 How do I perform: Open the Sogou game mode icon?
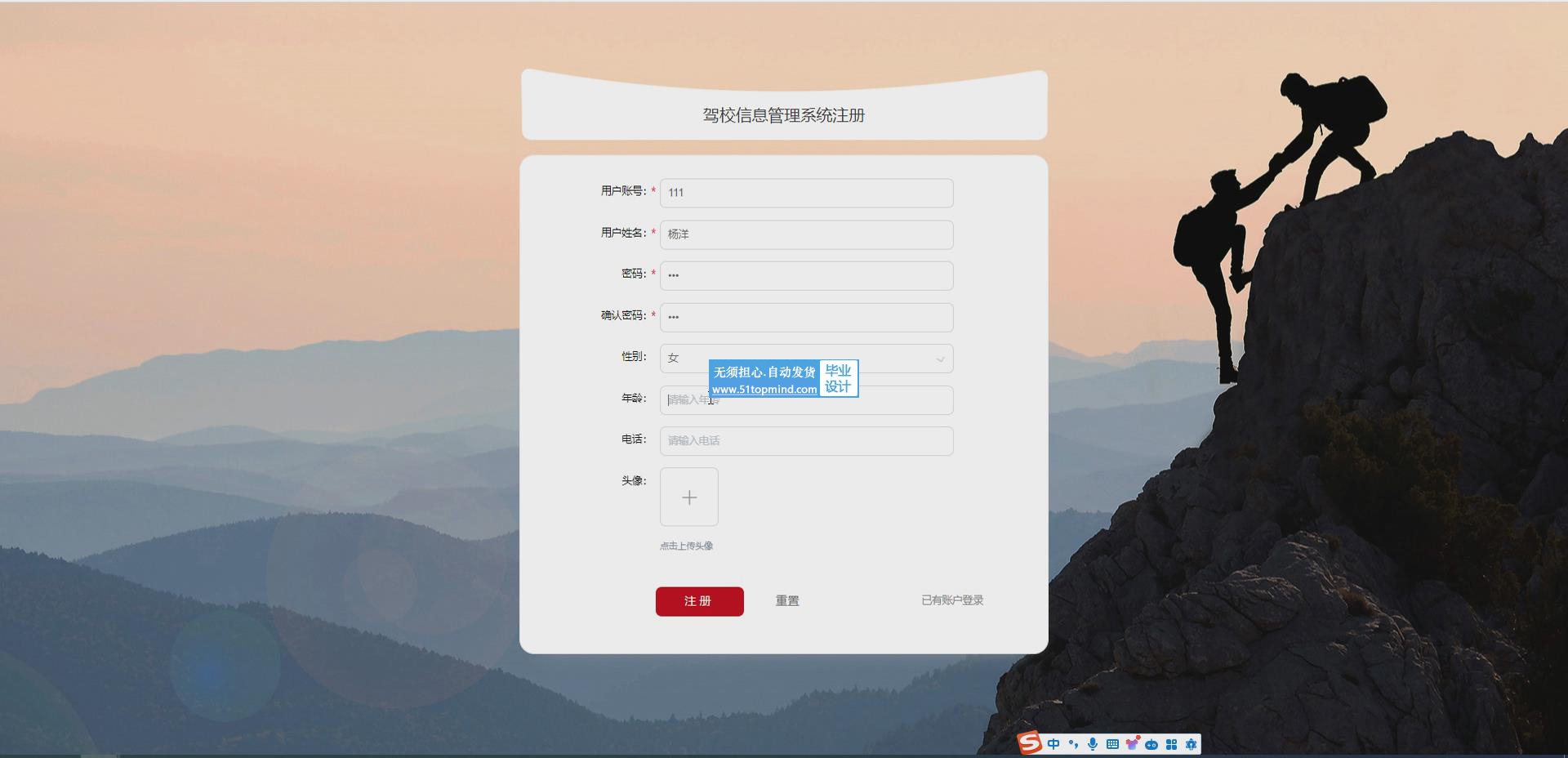(x=1151, y=744)
